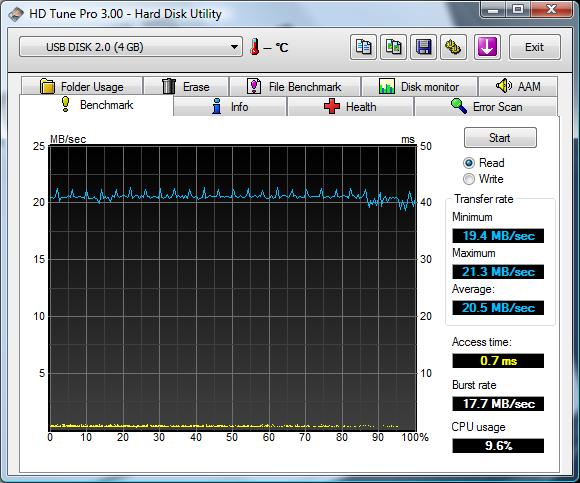Click the HD Tune title bar icon
The width and height of the screenshot is (580, 483).
[16, 14]
